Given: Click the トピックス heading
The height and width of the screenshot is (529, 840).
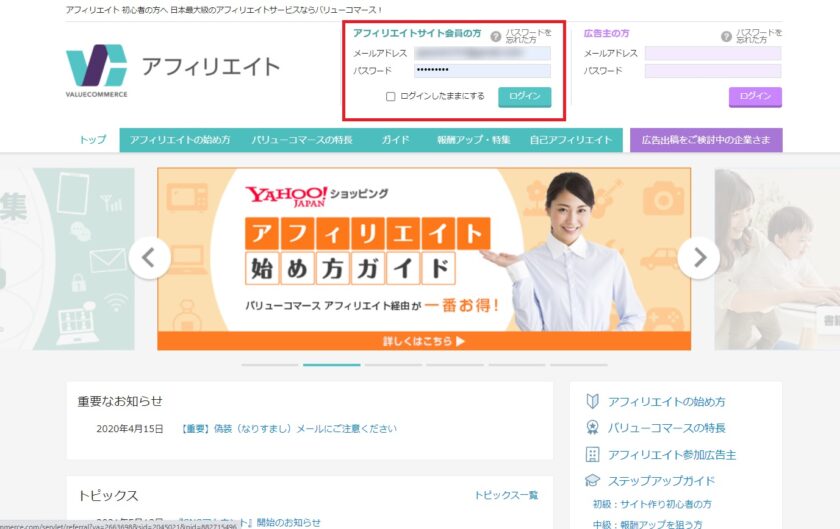Looking at the screenshot, I should pyautogui.click(x=108, y=496).
